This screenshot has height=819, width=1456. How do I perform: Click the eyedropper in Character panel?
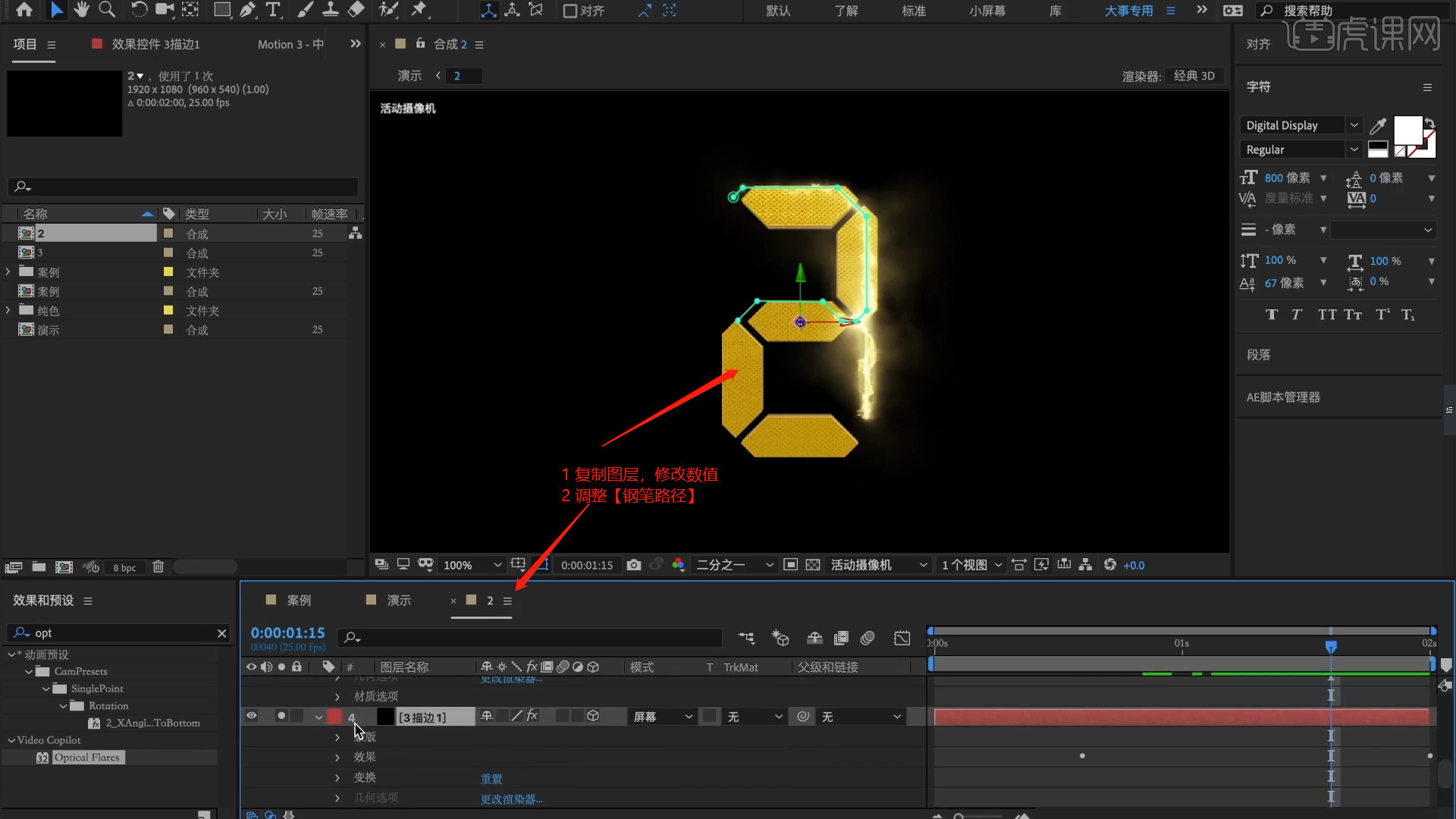click(1378, 126)
